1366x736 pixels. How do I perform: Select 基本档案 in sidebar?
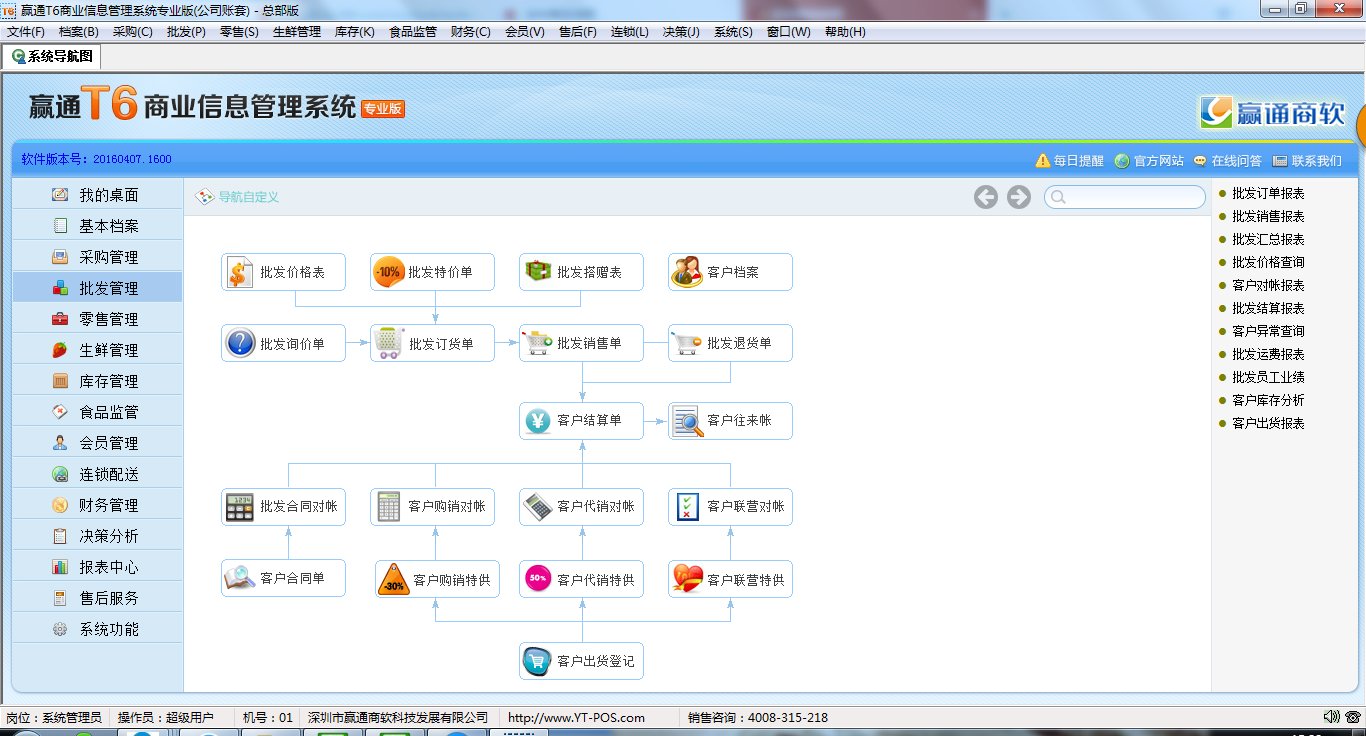click(x=98, y=226)
